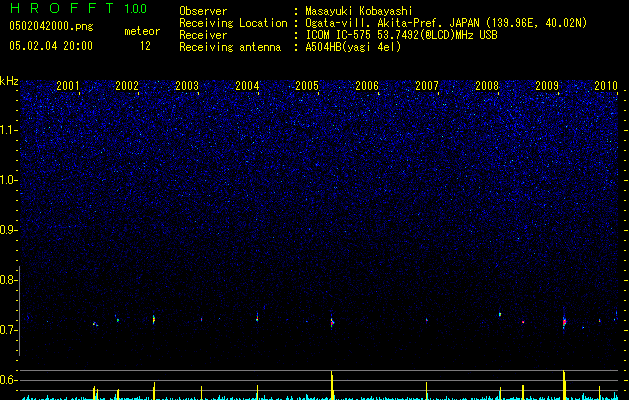
Task: Click the 2010 time axis marker
Action: [606, 85]
